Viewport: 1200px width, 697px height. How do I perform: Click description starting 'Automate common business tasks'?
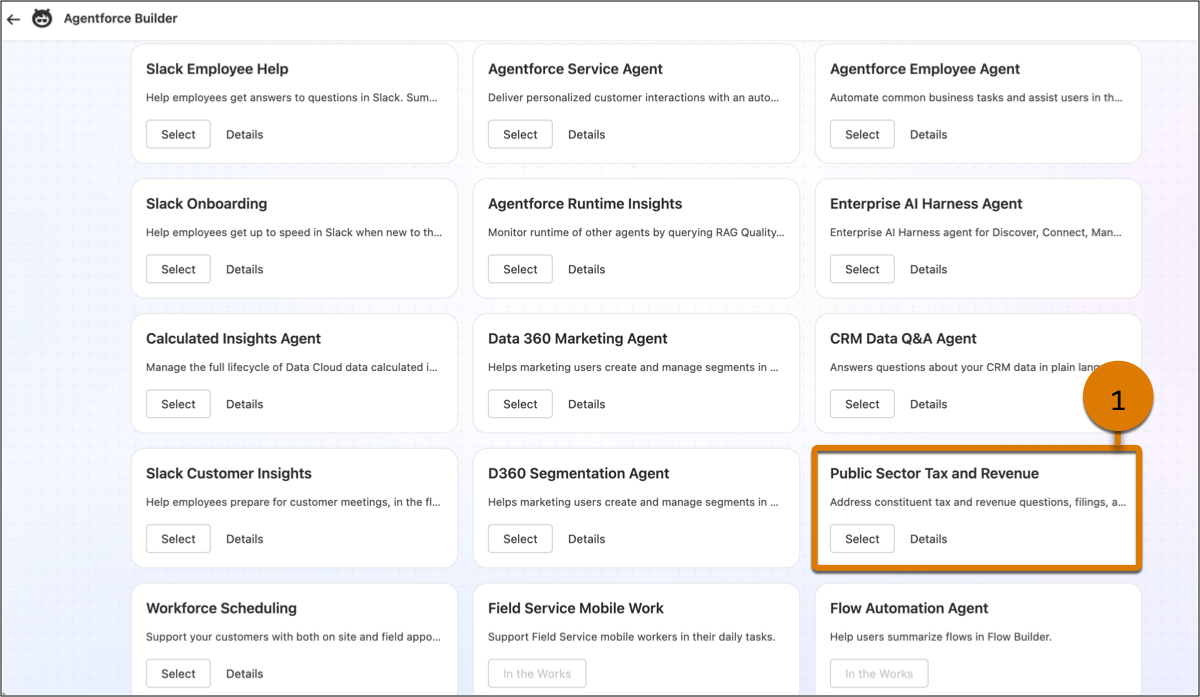tap(975, 98)
